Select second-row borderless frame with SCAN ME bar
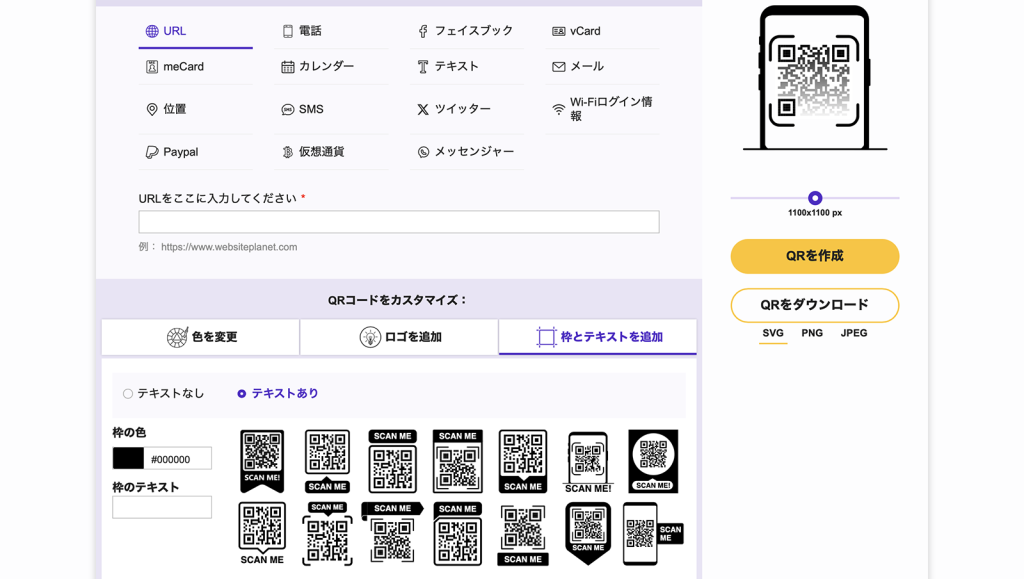 click(523, 534)
